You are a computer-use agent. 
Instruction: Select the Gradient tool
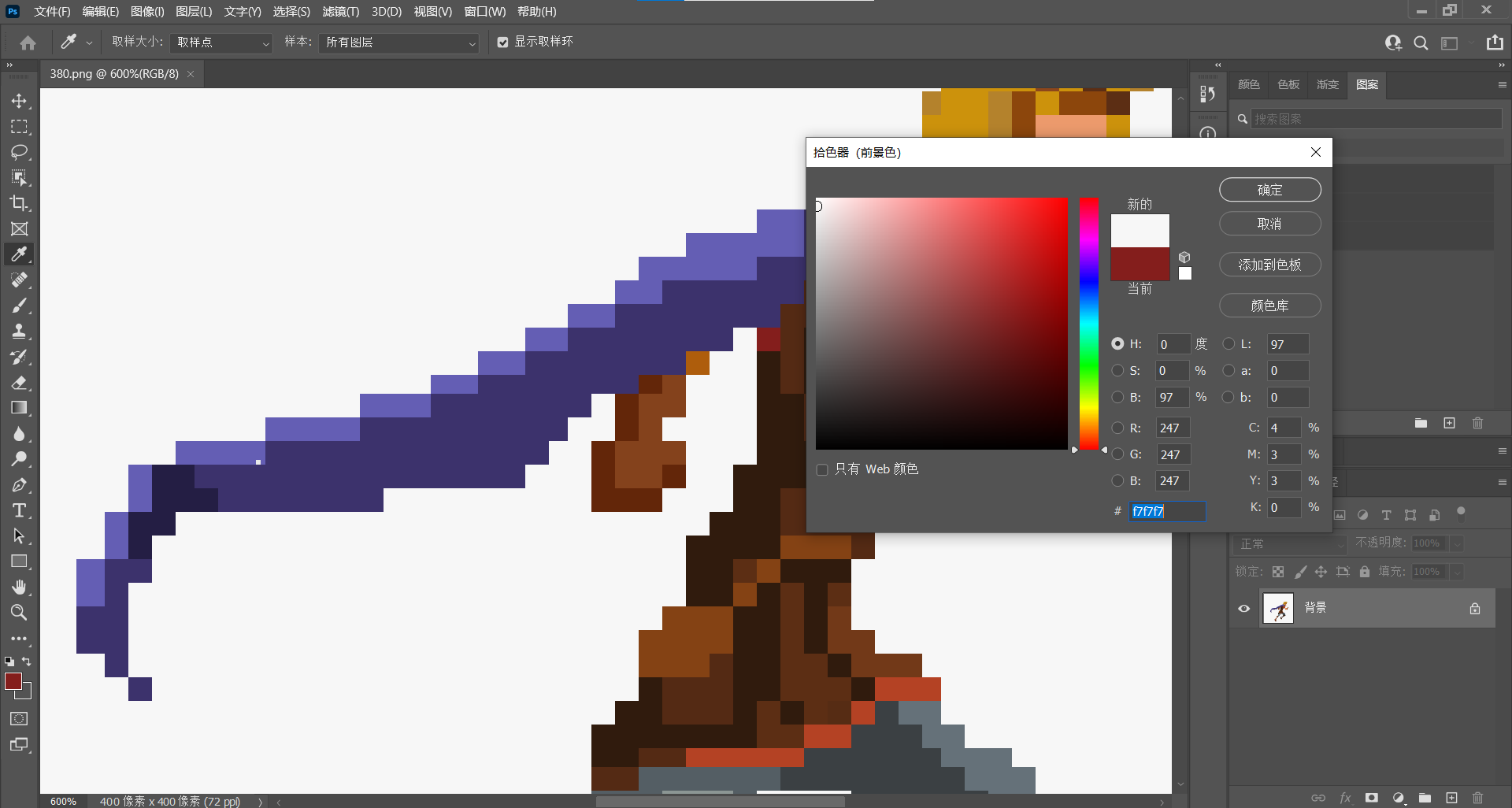(19, 408)
